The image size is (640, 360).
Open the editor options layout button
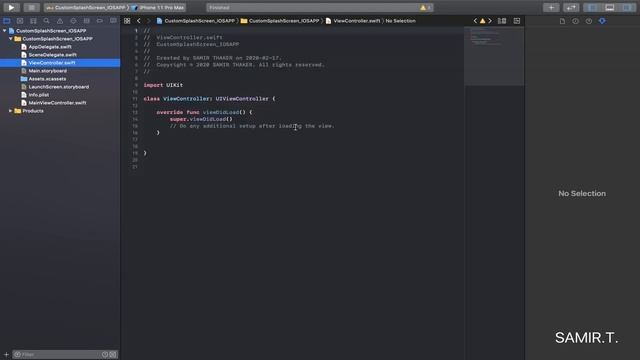[502, 21]
